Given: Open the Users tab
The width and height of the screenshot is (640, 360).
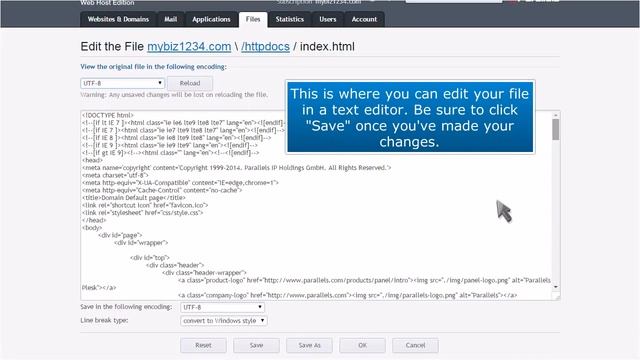Looking at the screenshot, I should [328, 19].
